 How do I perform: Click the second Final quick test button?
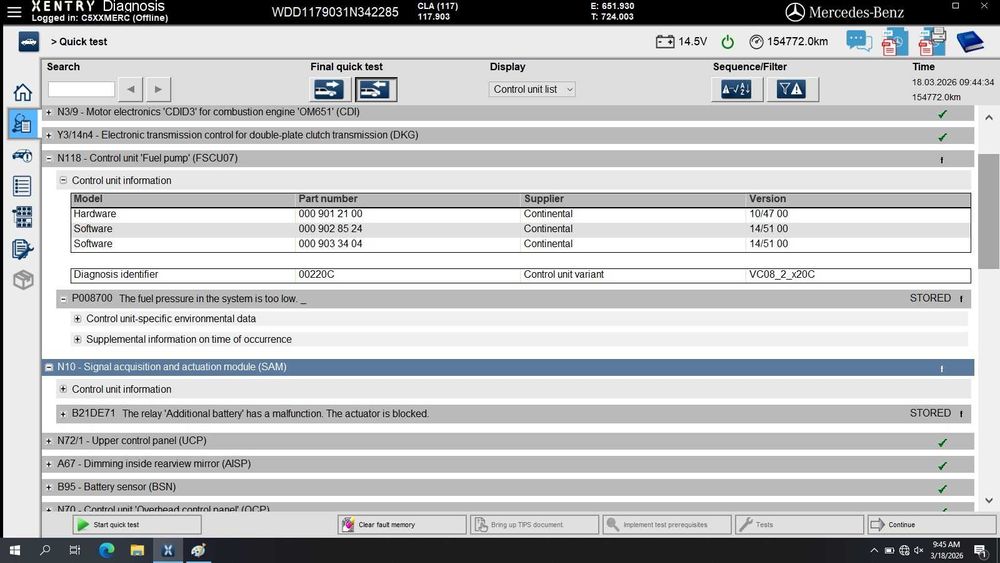pyautogui.click(x=376, y=89)
